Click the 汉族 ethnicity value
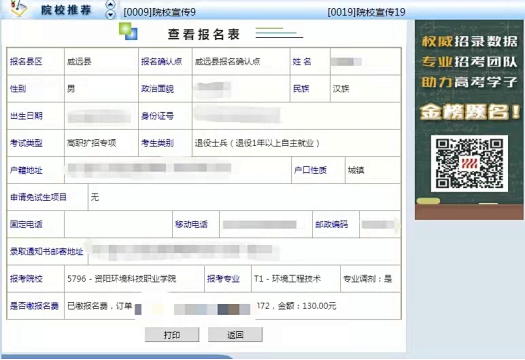 pyautogui.click(x=341, y=89)
